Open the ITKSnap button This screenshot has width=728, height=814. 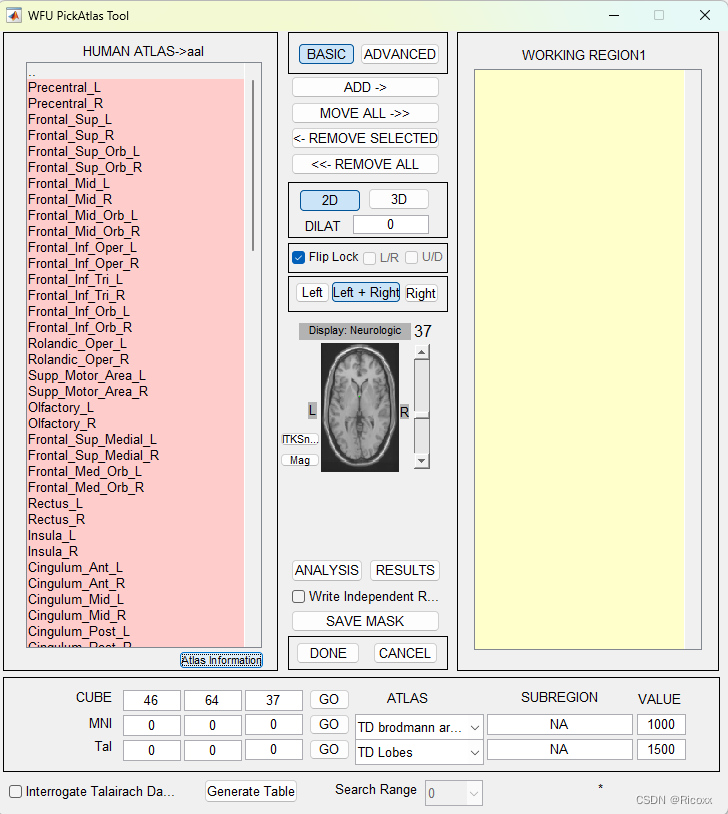(x=300, y=439)
